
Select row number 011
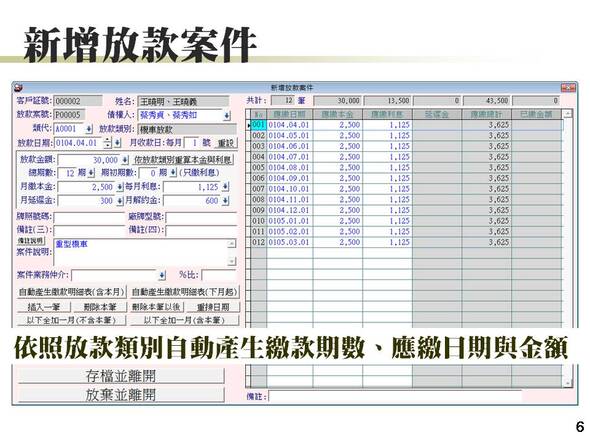(259, 231)
